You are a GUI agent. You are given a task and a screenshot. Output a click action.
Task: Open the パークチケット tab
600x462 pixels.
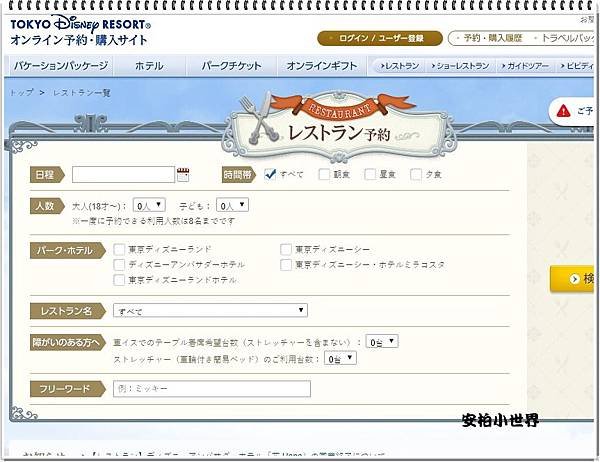[x=232, y=66]
